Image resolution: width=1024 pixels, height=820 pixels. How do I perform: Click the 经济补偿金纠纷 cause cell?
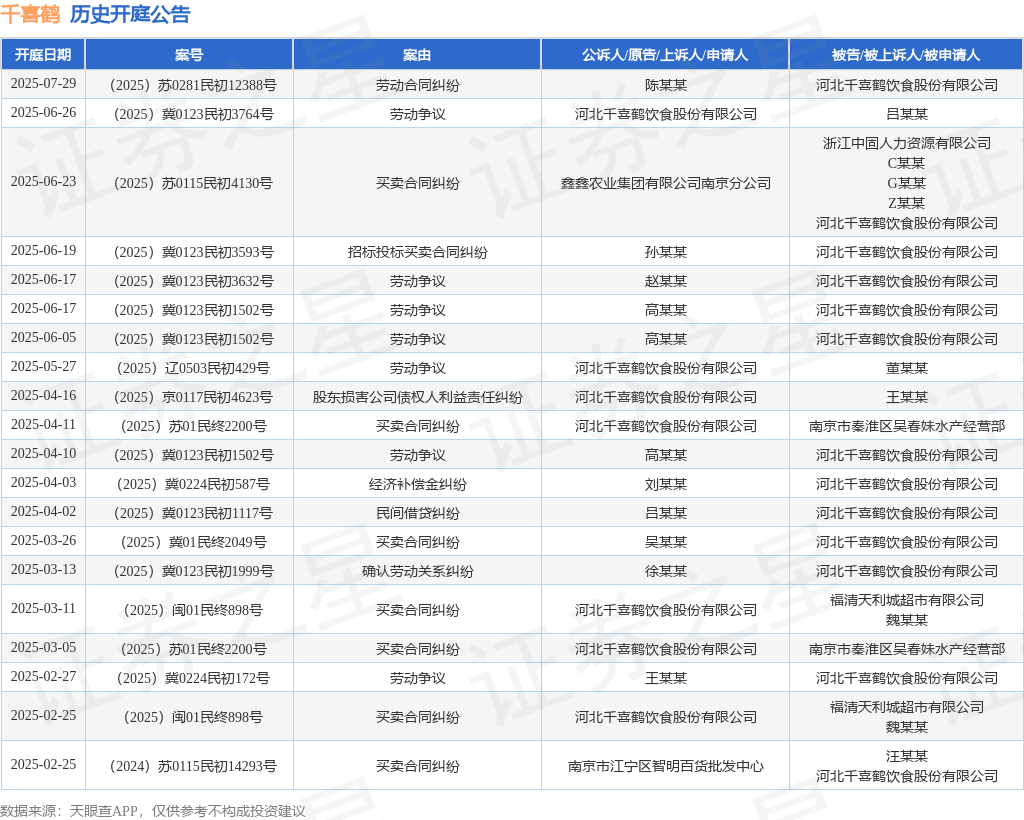tap(417, 484)
